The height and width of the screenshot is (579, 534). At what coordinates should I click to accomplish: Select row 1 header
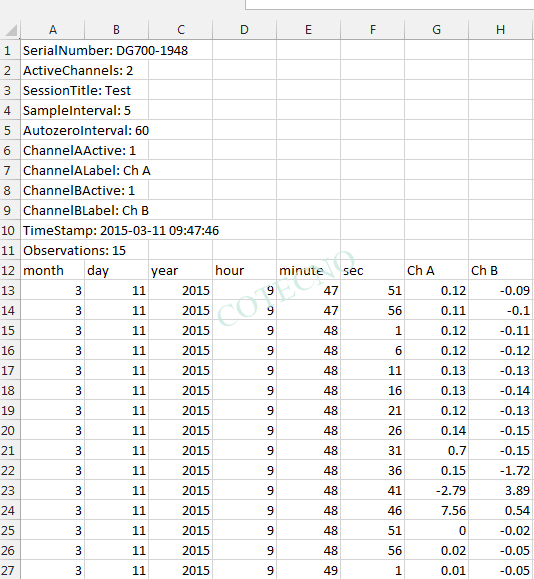tap(8, 51)
